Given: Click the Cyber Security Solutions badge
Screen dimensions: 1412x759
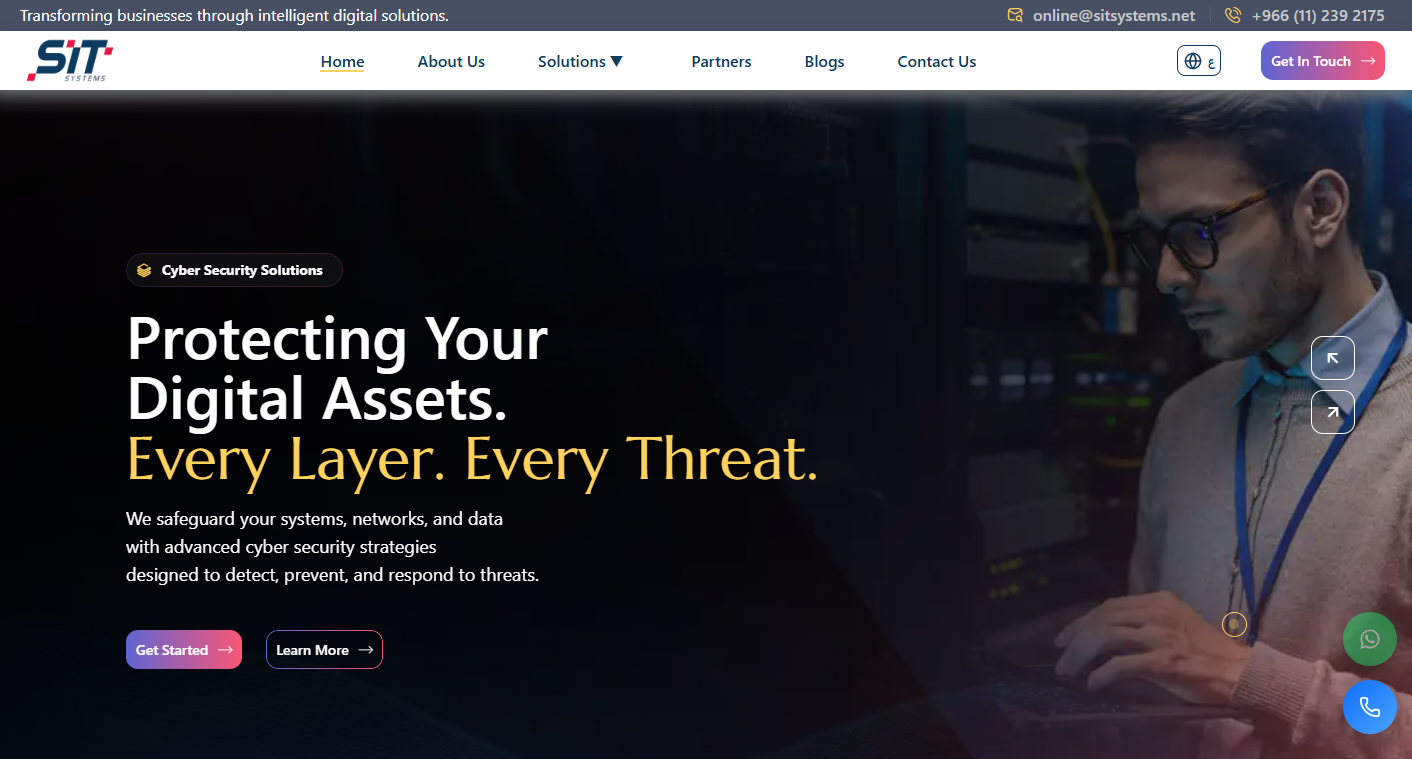Looking at the screenshot, I should point(234,270).
